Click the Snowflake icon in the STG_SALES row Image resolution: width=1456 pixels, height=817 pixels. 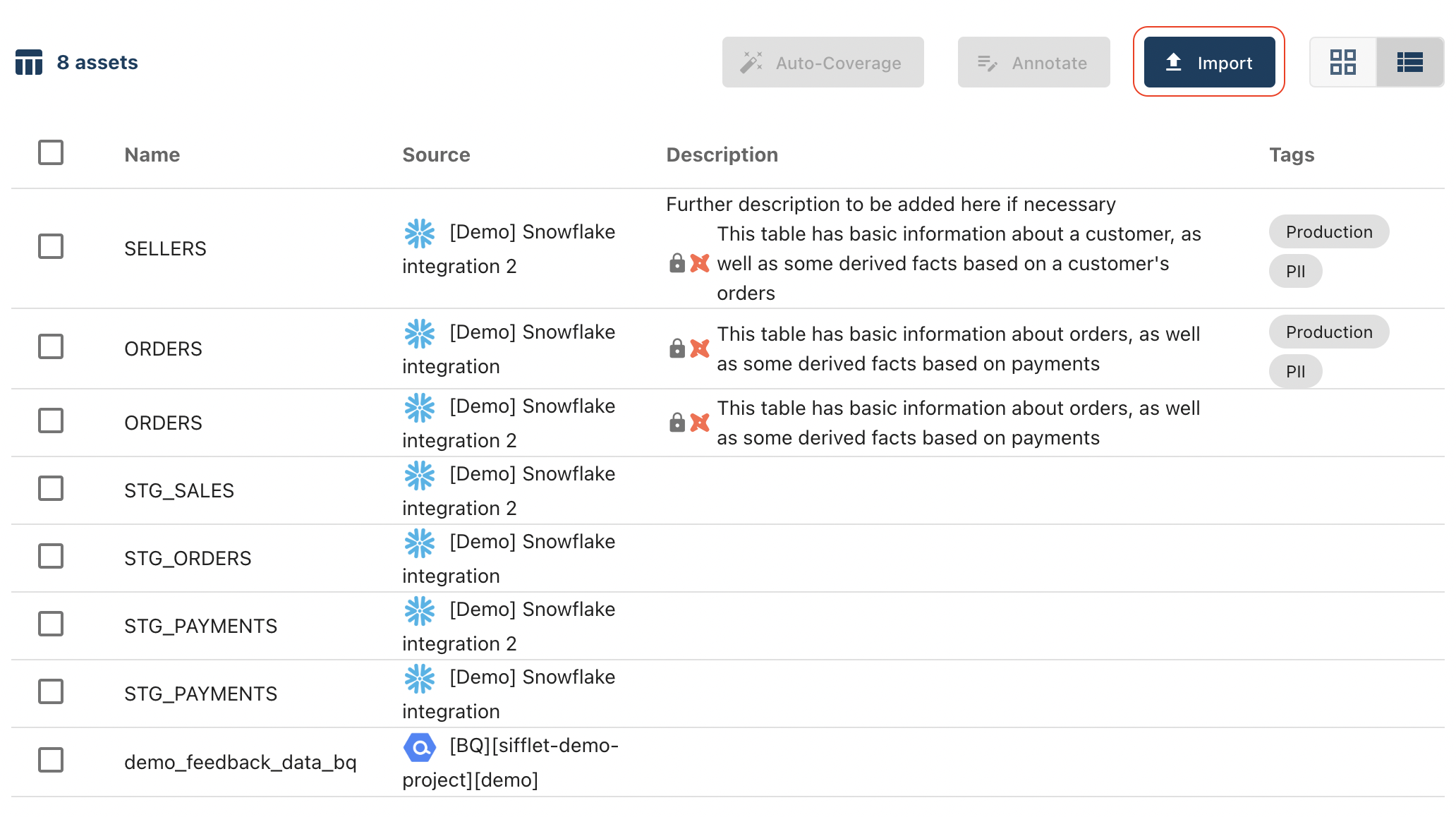click(x=420, y=476)
